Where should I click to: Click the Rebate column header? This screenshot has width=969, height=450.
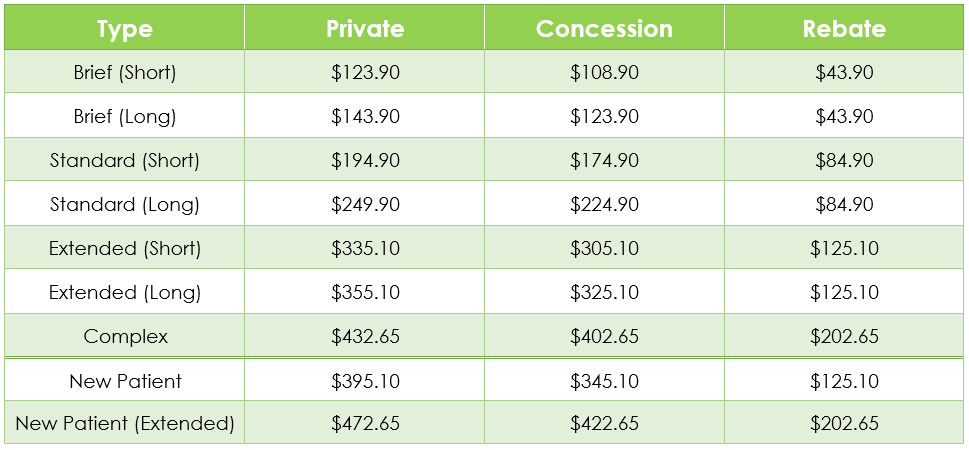click(844, 28)
